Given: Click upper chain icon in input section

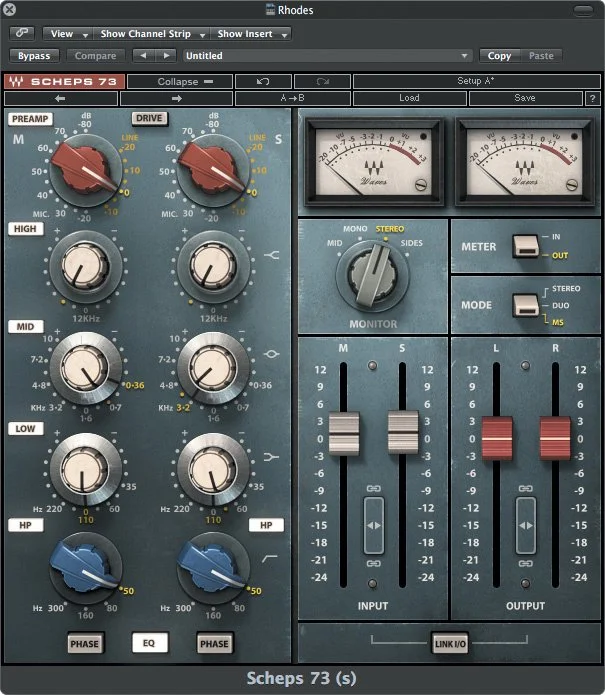Looking at the screenshot, I should pos(374,488).
